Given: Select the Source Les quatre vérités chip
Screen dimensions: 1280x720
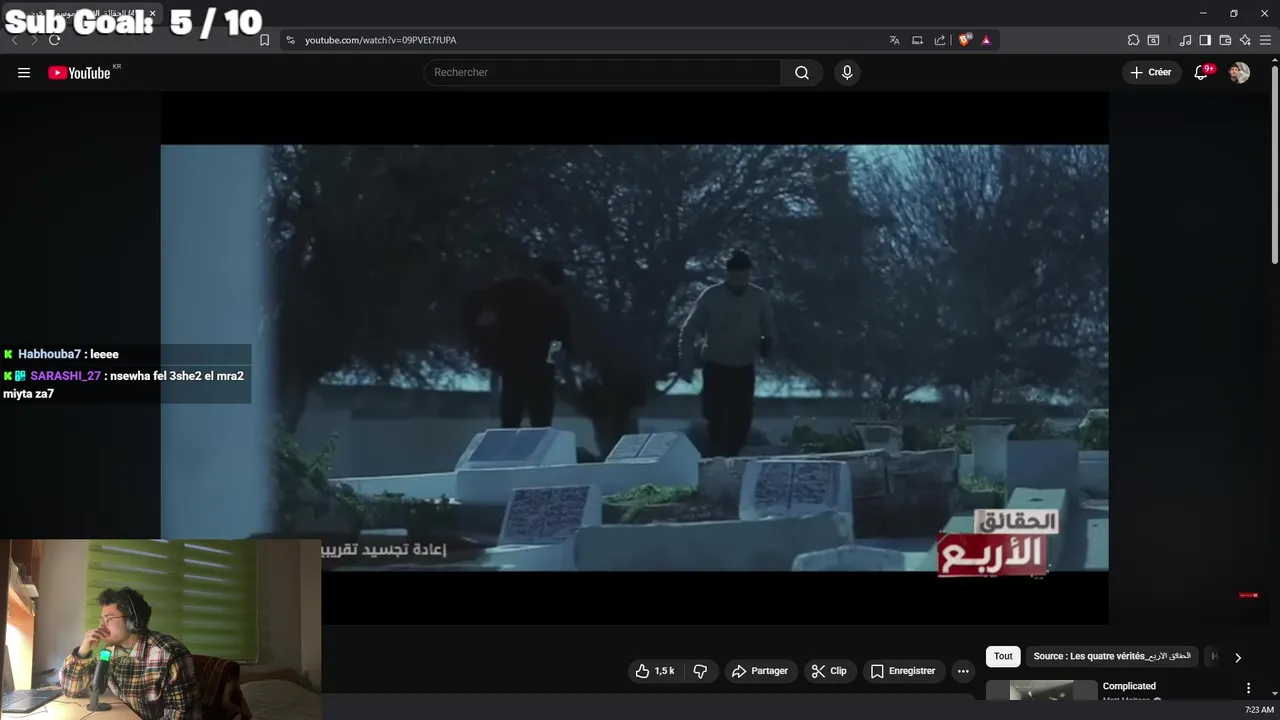Looking at the screenshot, I should tap(1112, 656).
